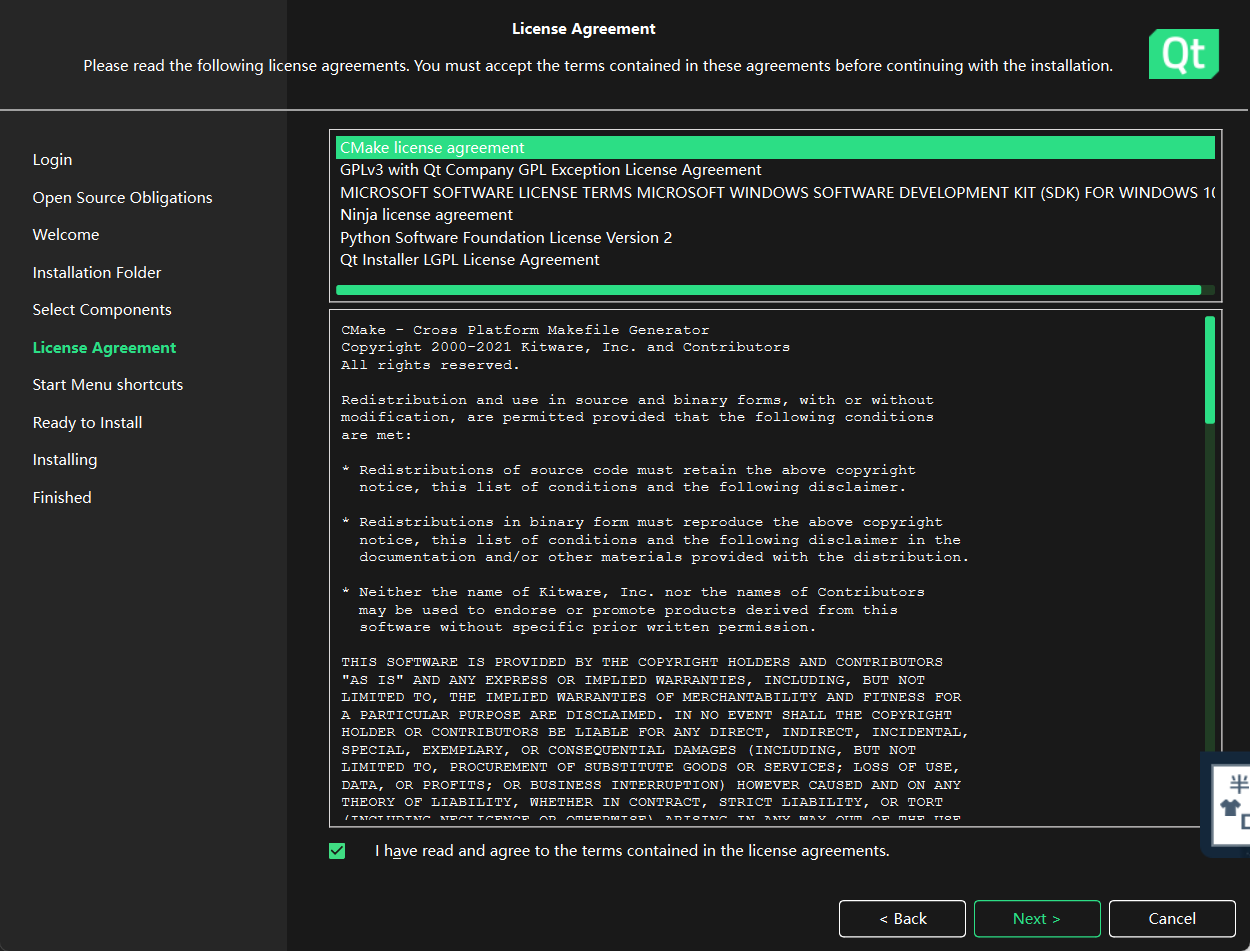
Task: Click the 'Copyright 2000-2021 Kitware' line
Action: click(565, 347)
